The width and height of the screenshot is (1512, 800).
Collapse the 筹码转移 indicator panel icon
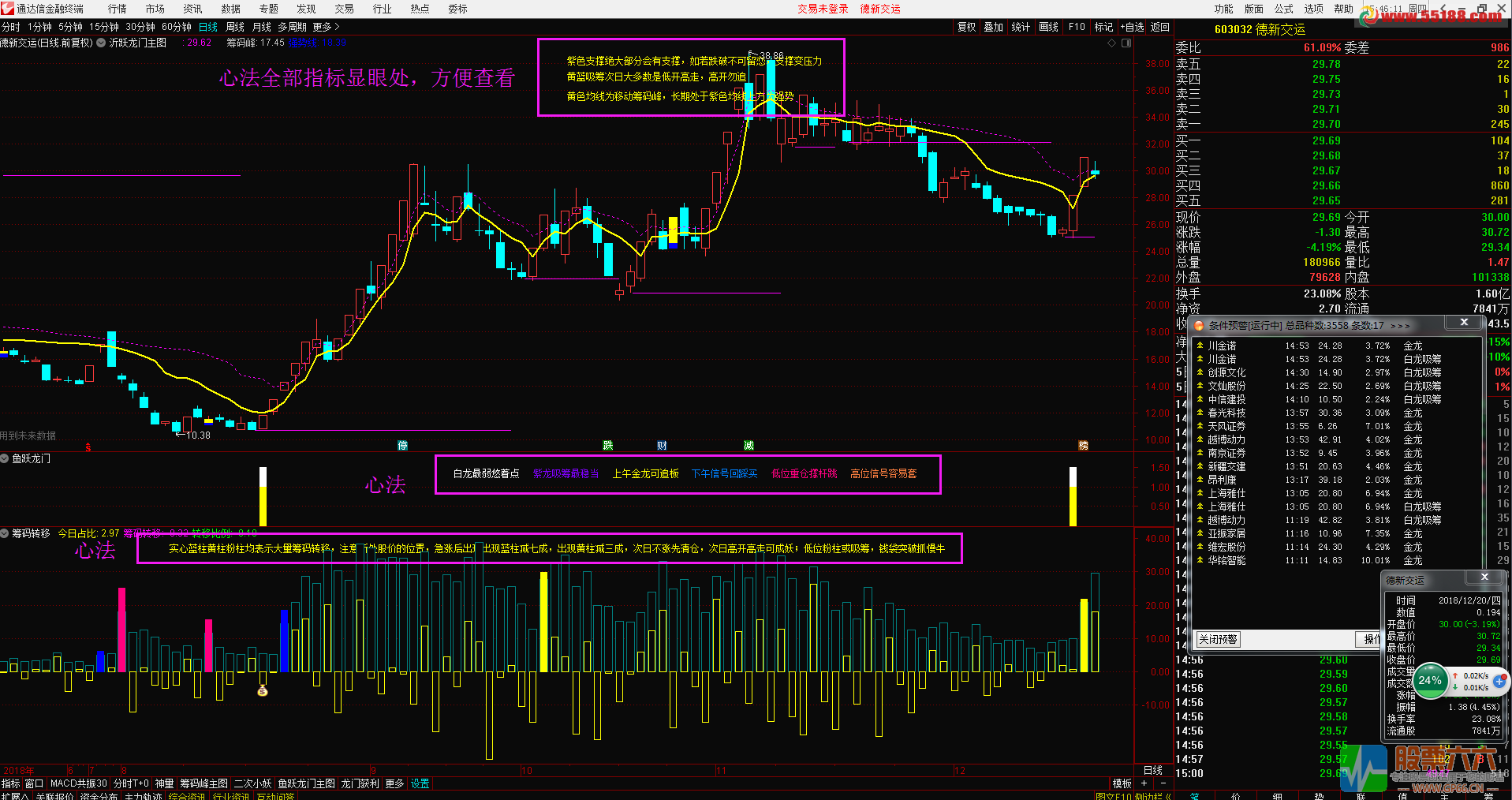(x=5, y=533)
